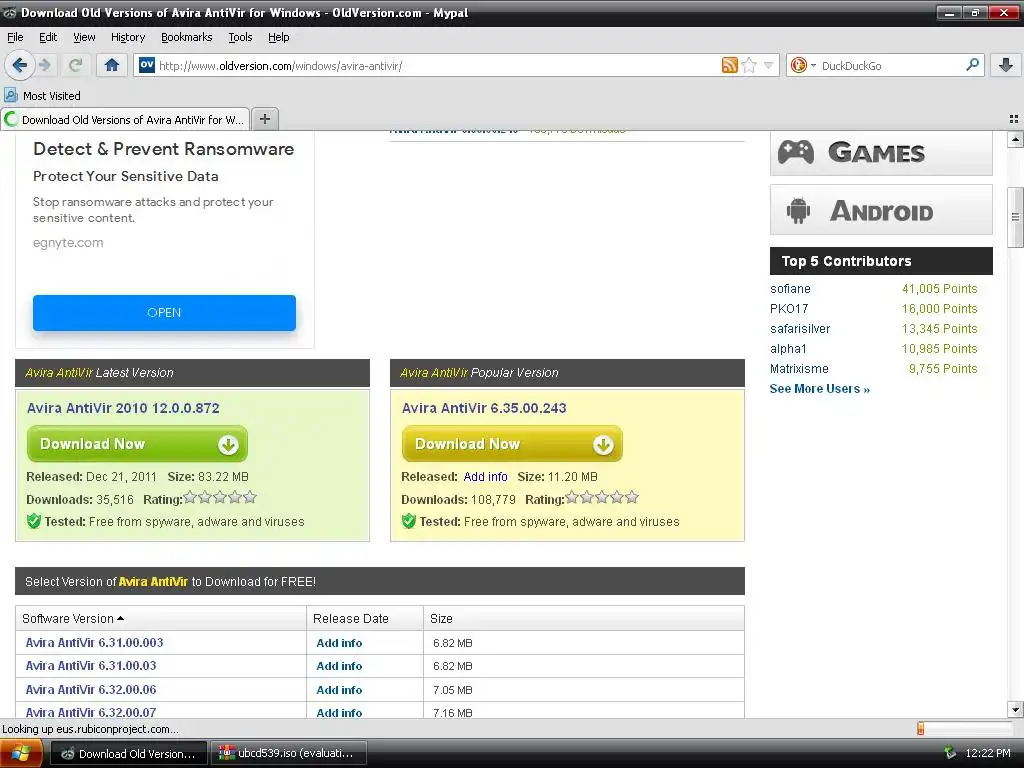Open Avira AntiVir 6.31.00.003 version link
This screenshot has height=768, width=1024.
pyautogui.click(x=95, y=643)
